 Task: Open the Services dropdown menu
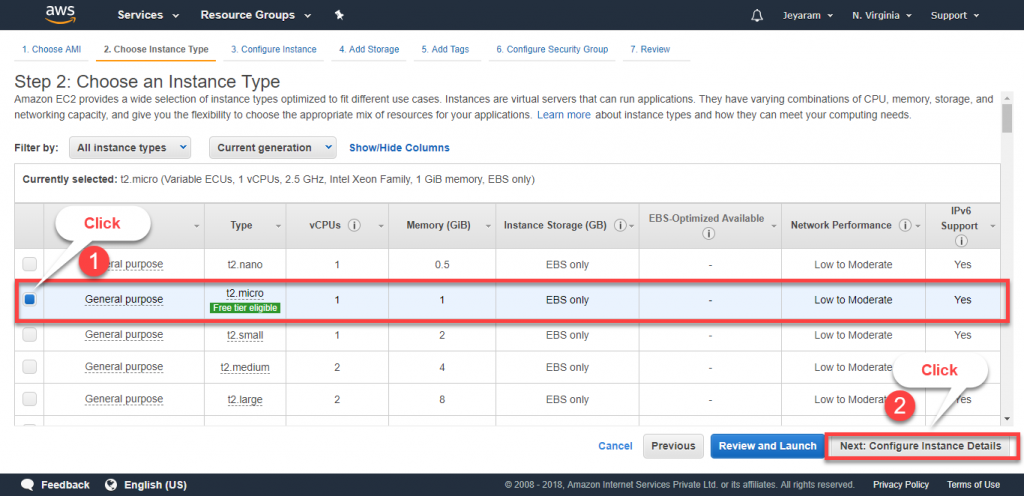pyautogui.click(x=148, y=15)
